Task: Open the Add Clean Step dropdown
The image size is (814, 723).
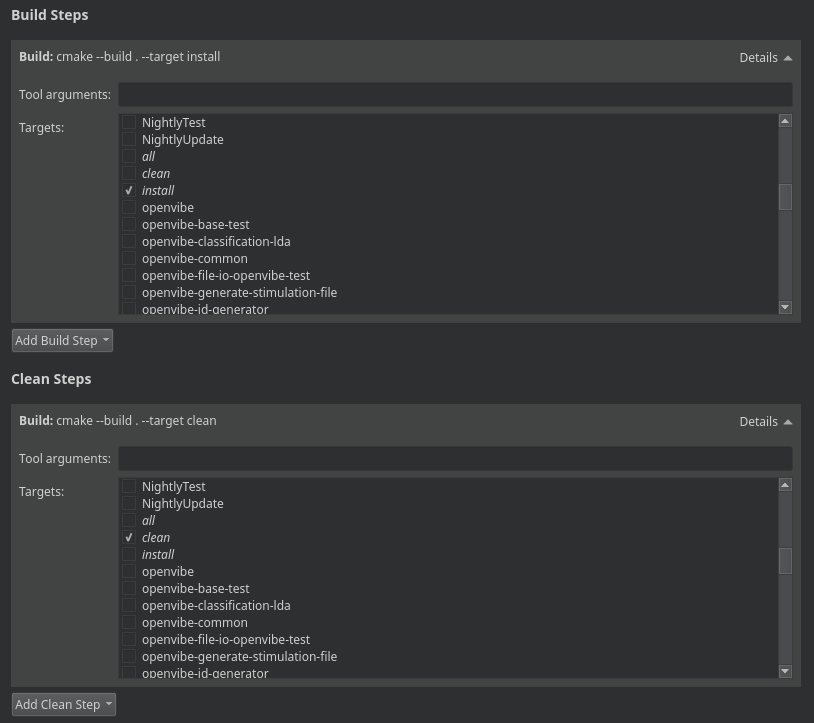Action: pyautogui.click(x=64, y=705)
